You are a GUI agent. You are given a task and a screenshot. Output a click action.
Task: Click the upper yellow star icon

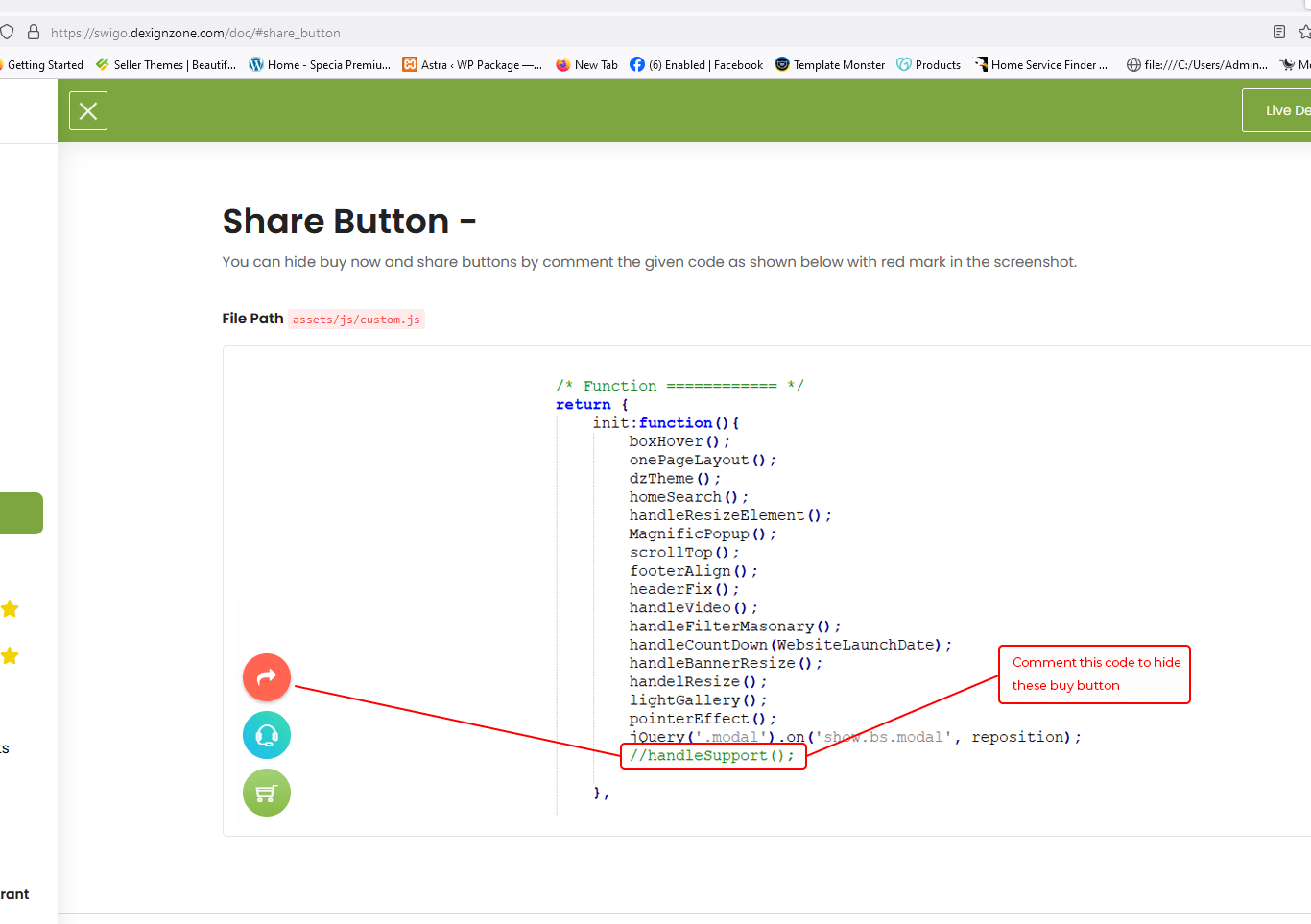pos(10,608)
